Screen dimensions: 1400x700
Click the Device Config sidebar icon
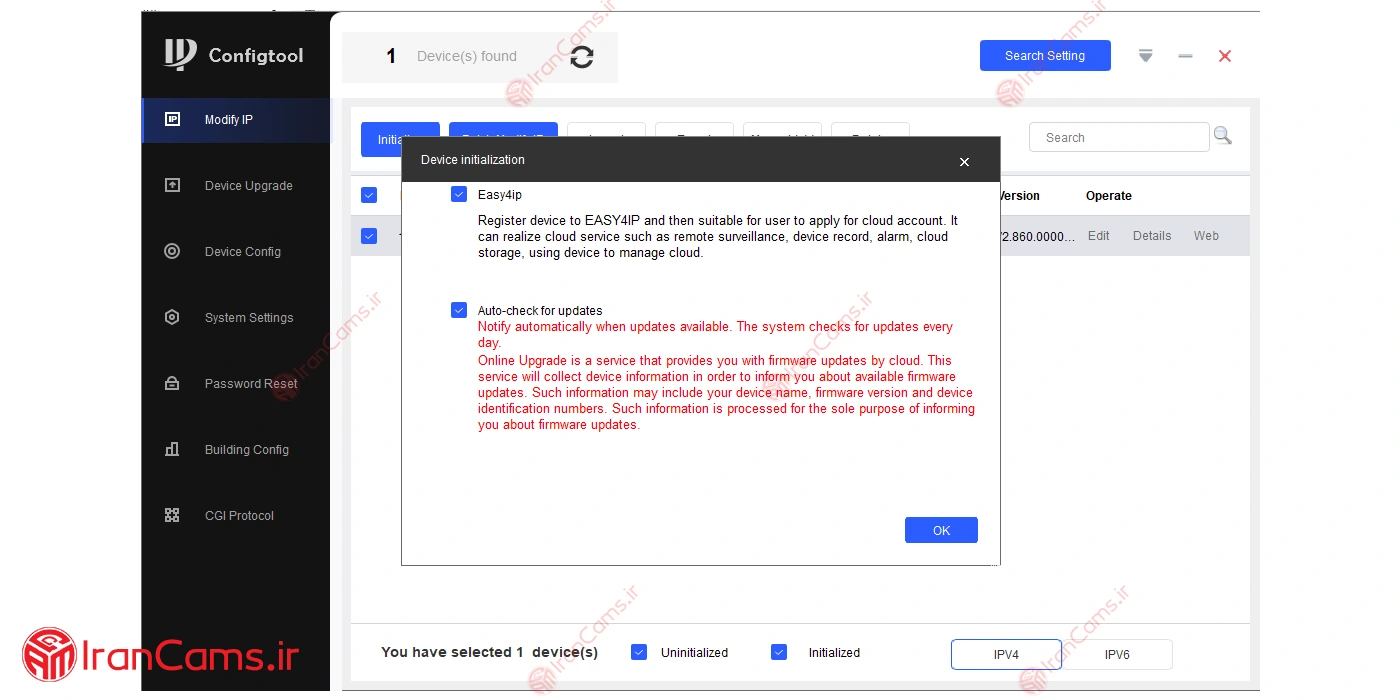point(172,251)
